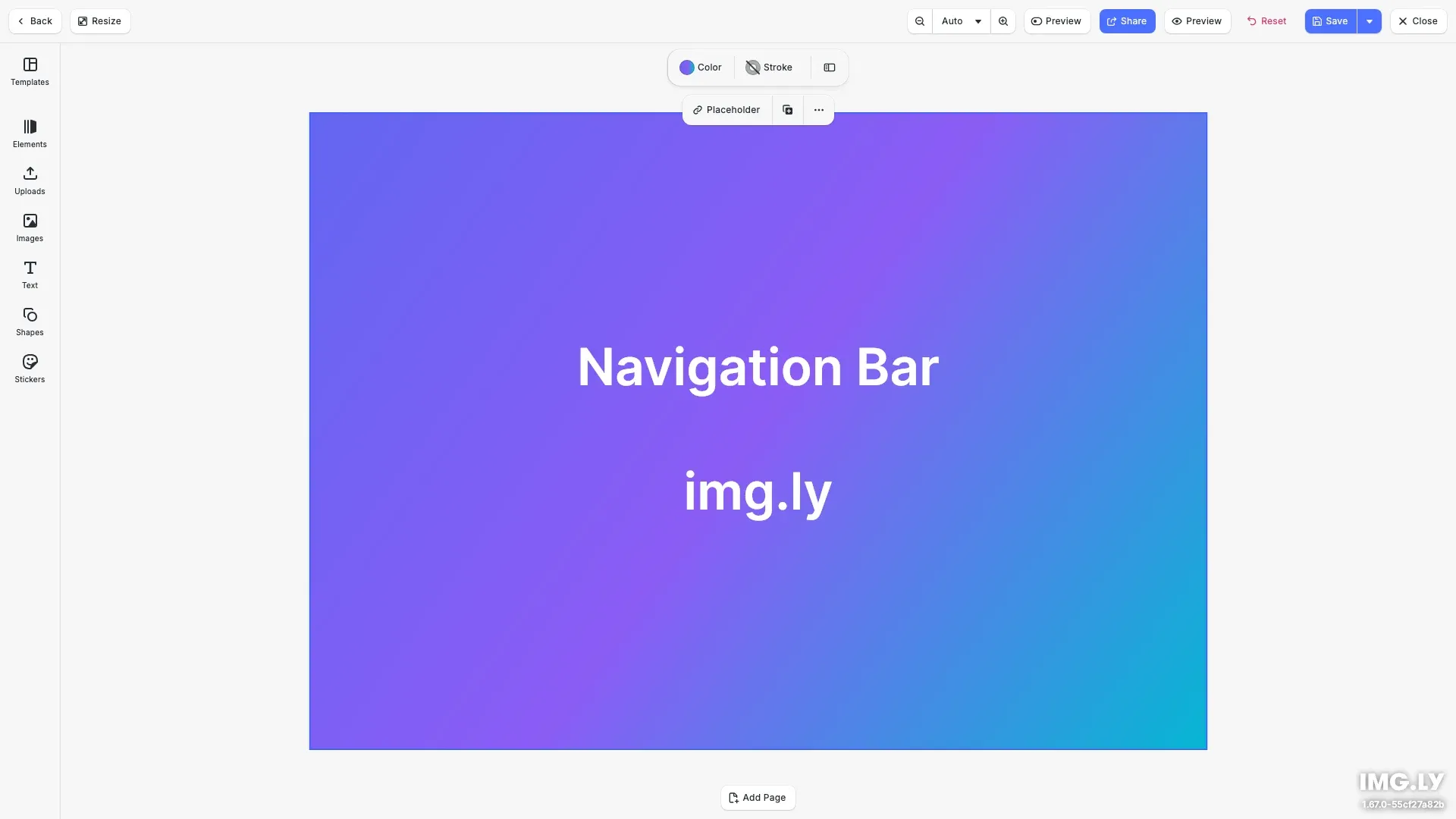Toggle the Stroke setting

(769, 67)
